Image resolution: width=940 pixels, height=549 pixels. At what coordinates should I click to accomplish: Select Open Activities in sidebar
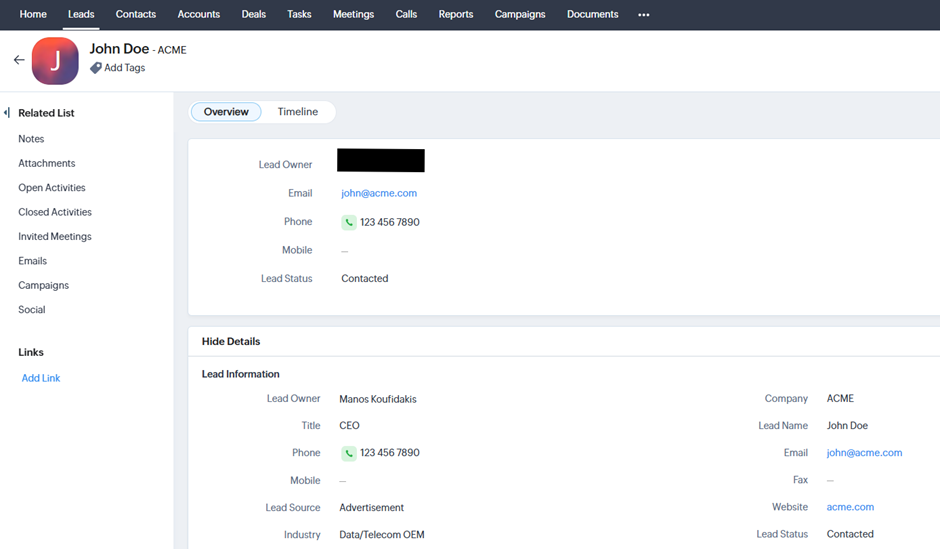pos(52,188)
